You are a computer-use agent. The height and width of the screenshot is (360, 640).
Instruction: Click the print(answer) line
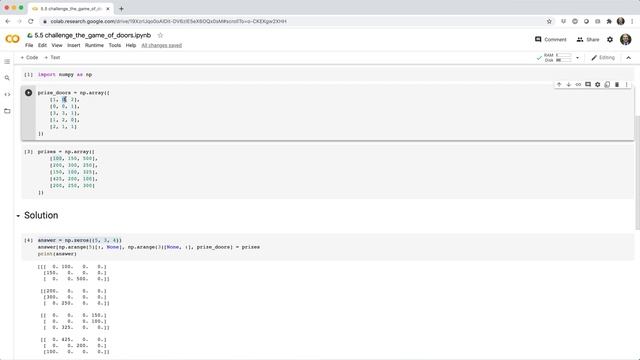(x=57, y=254)
